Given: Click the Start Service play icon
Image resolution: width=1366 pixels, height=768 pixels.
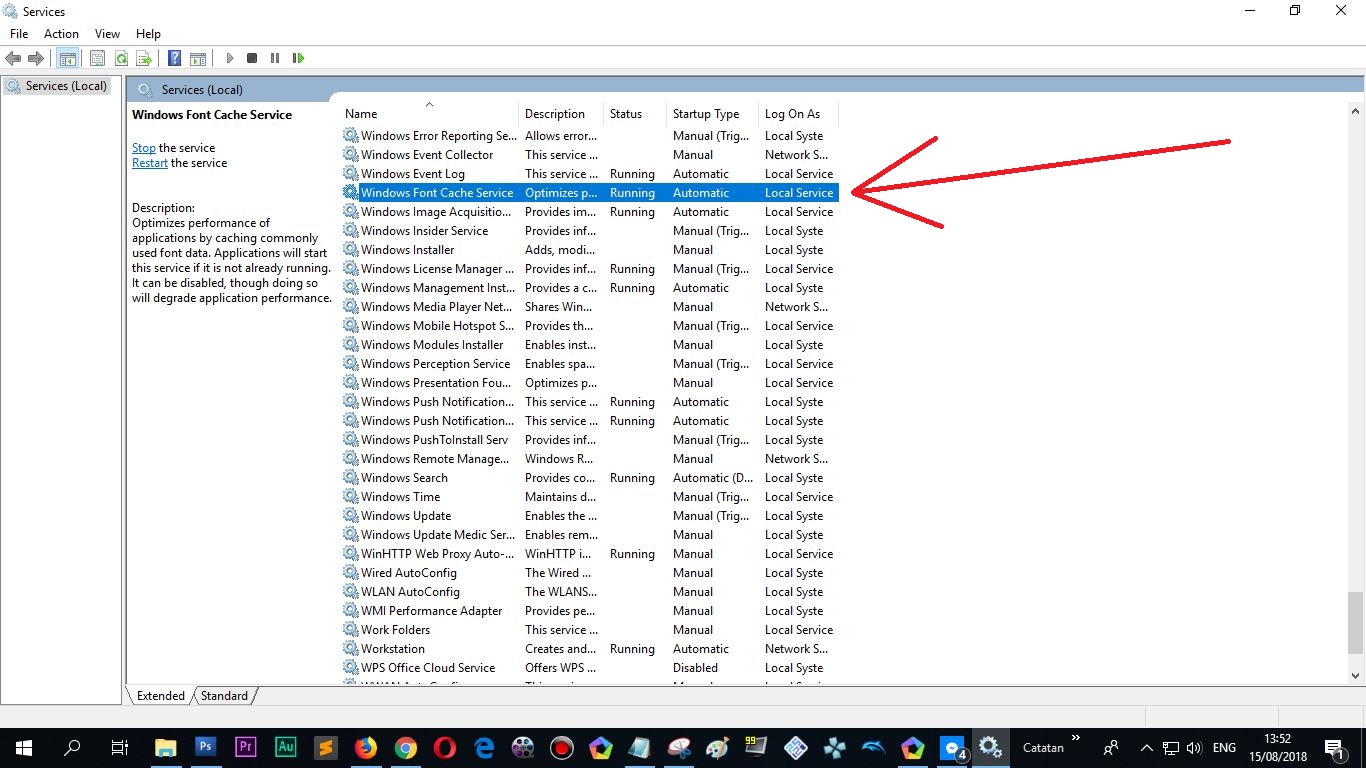Looking at the screenshot, I should (x=229, y=58).
